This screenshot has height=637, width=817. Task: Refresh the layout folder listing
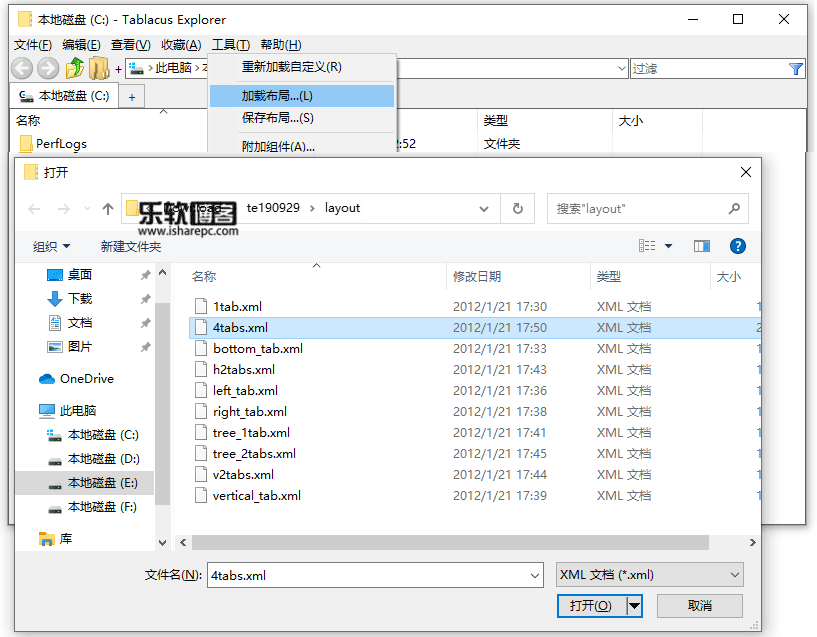(x=517, y=209)
